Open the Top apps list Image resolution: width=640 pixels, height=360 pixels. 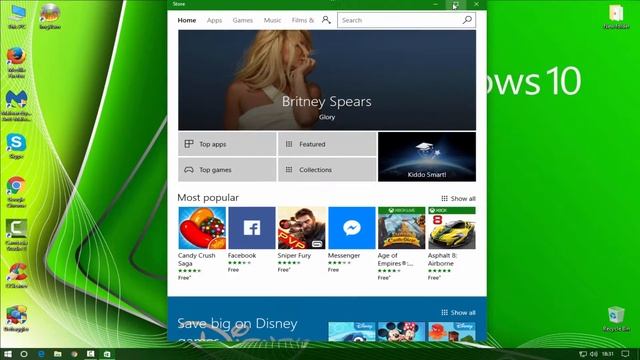click(x=227, y=144)
